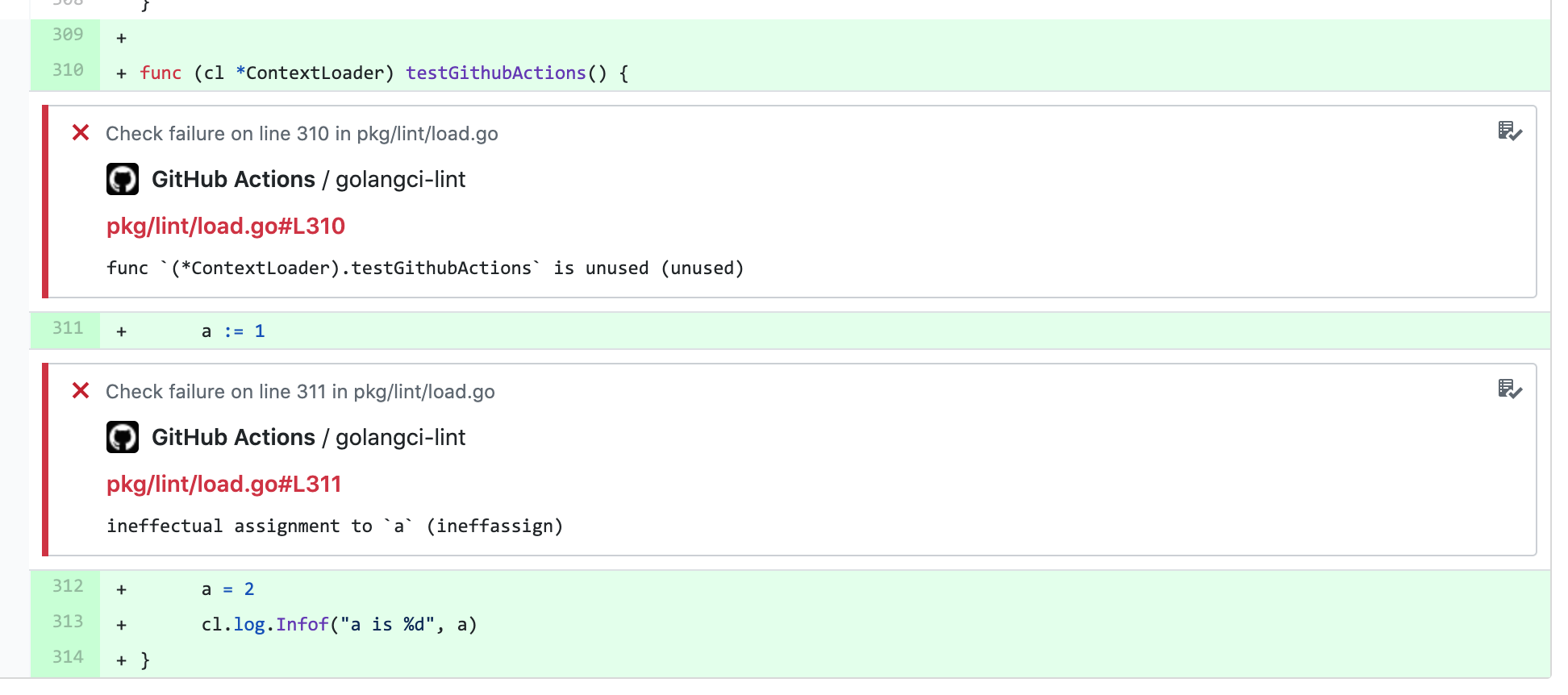1568x695 pixels.
Task: Click the code a := 1 on line 311
Action: (x=233, y=331)
